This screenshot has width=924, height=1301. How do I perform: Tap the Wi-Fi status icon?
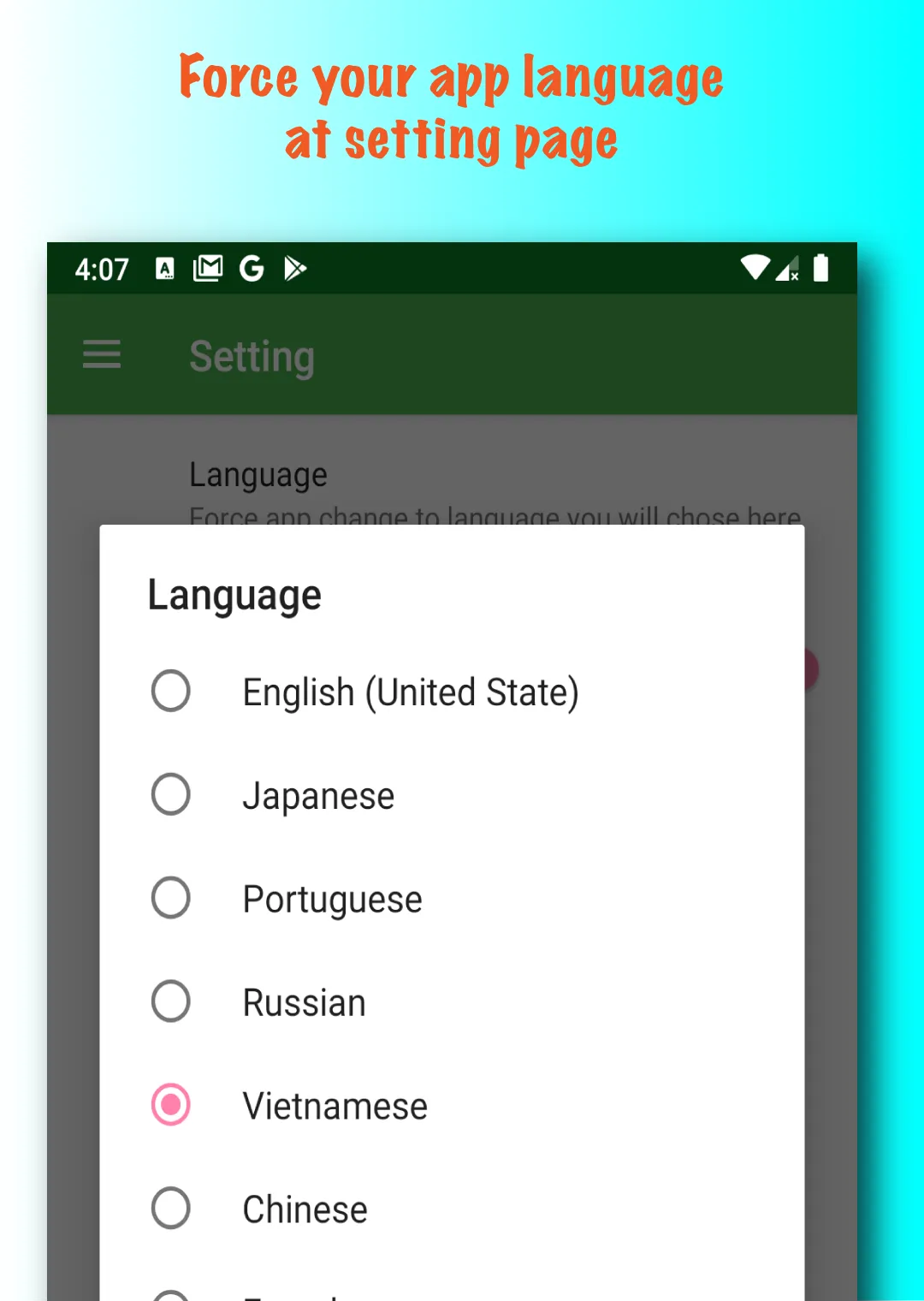(755, 268)
